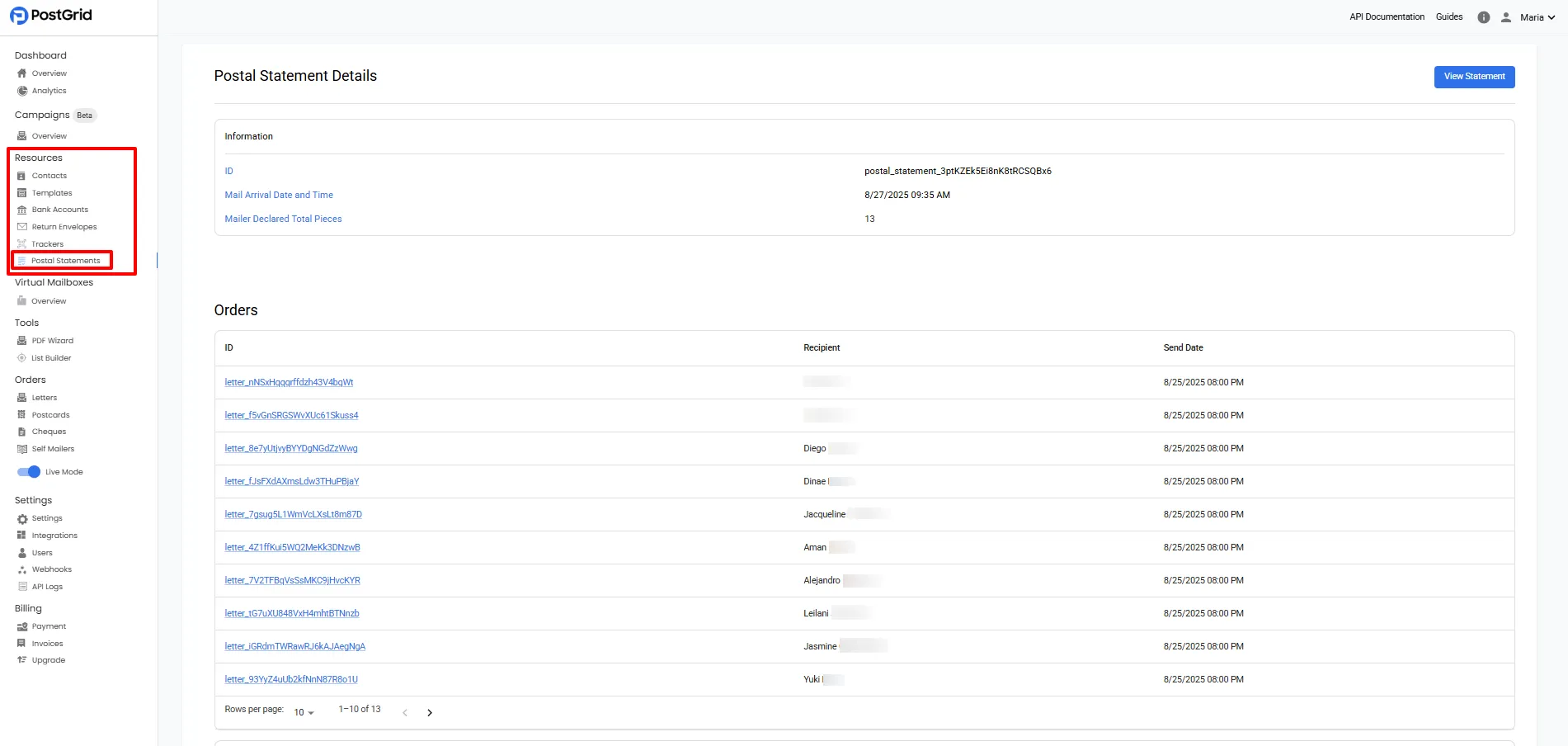Open the info help icon in header
The width and height of the screenshot is (1568, 746).
1483,17
